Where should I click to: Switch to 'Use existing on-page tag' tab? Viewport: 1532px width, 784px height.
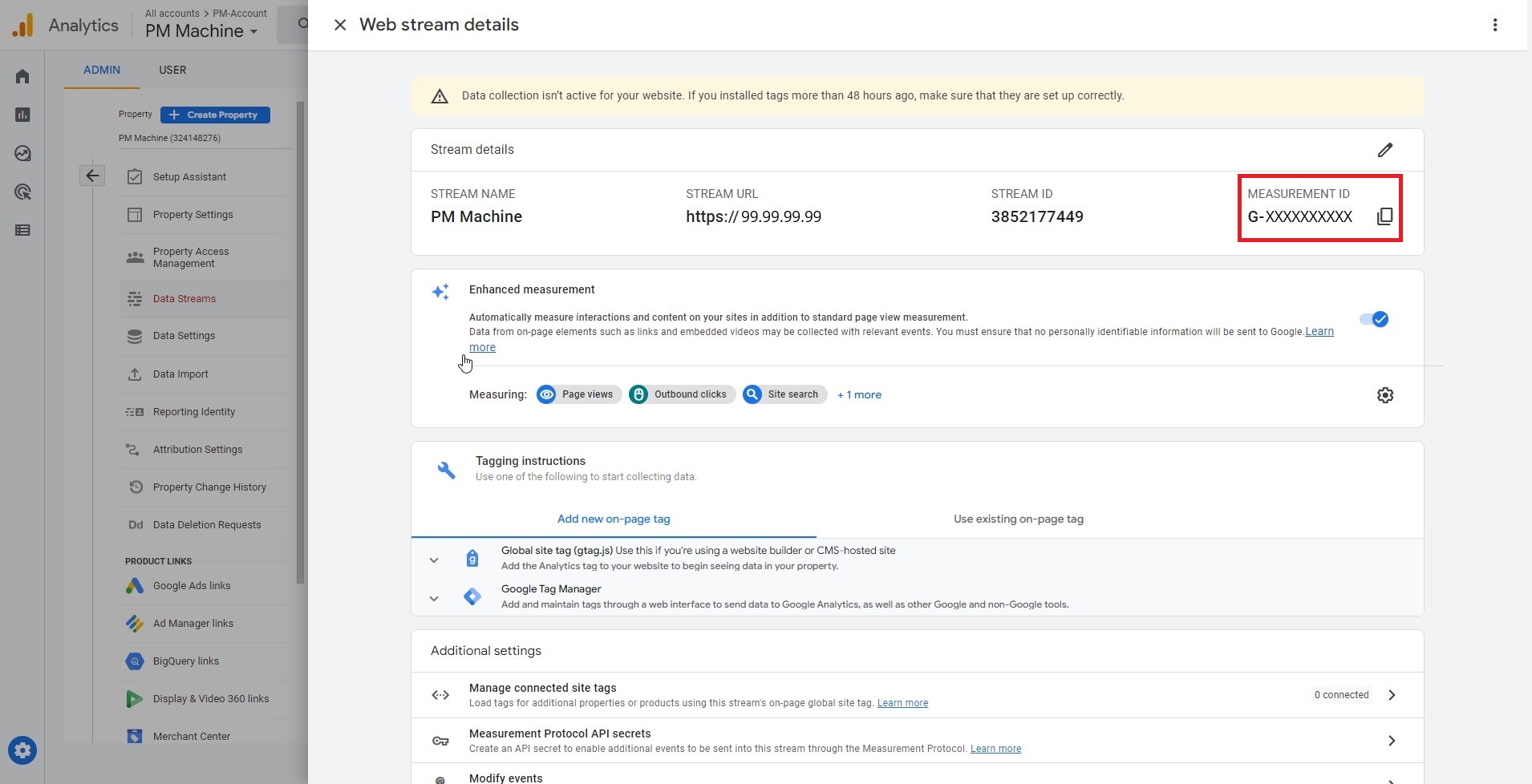click(x=1019, y=519)
